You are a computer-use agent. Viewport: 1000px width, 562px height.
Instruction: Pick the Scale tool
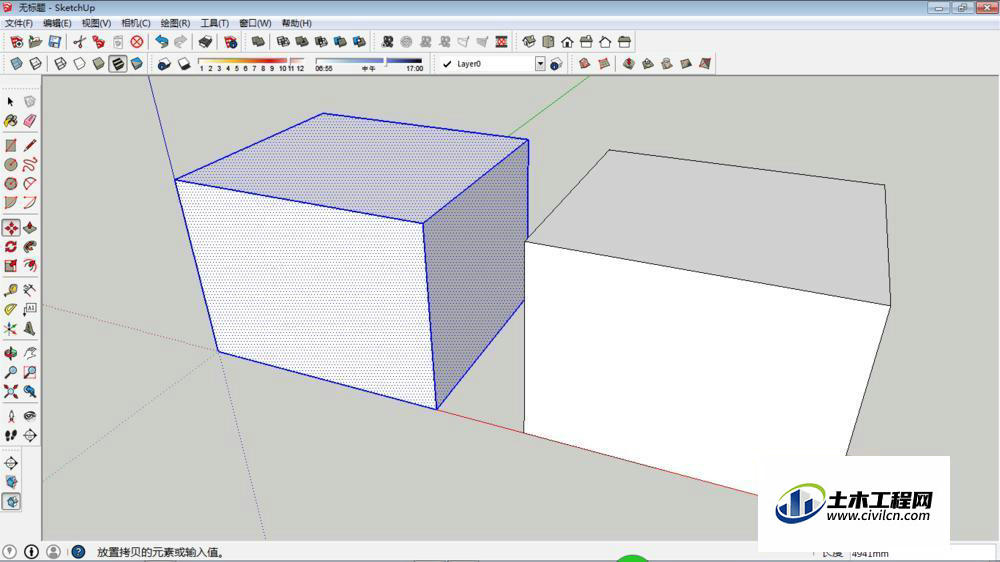coord(11,265)
